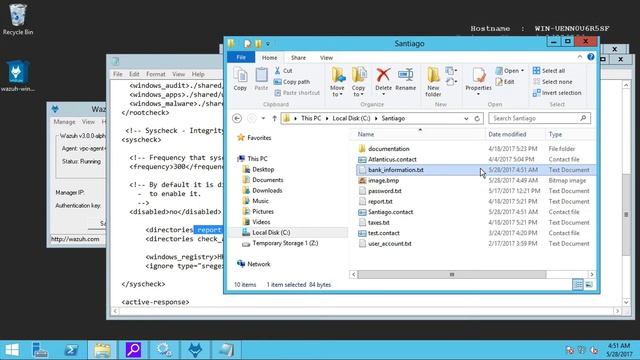Open the Manage menu in Wazuh window

pos(64,122)
